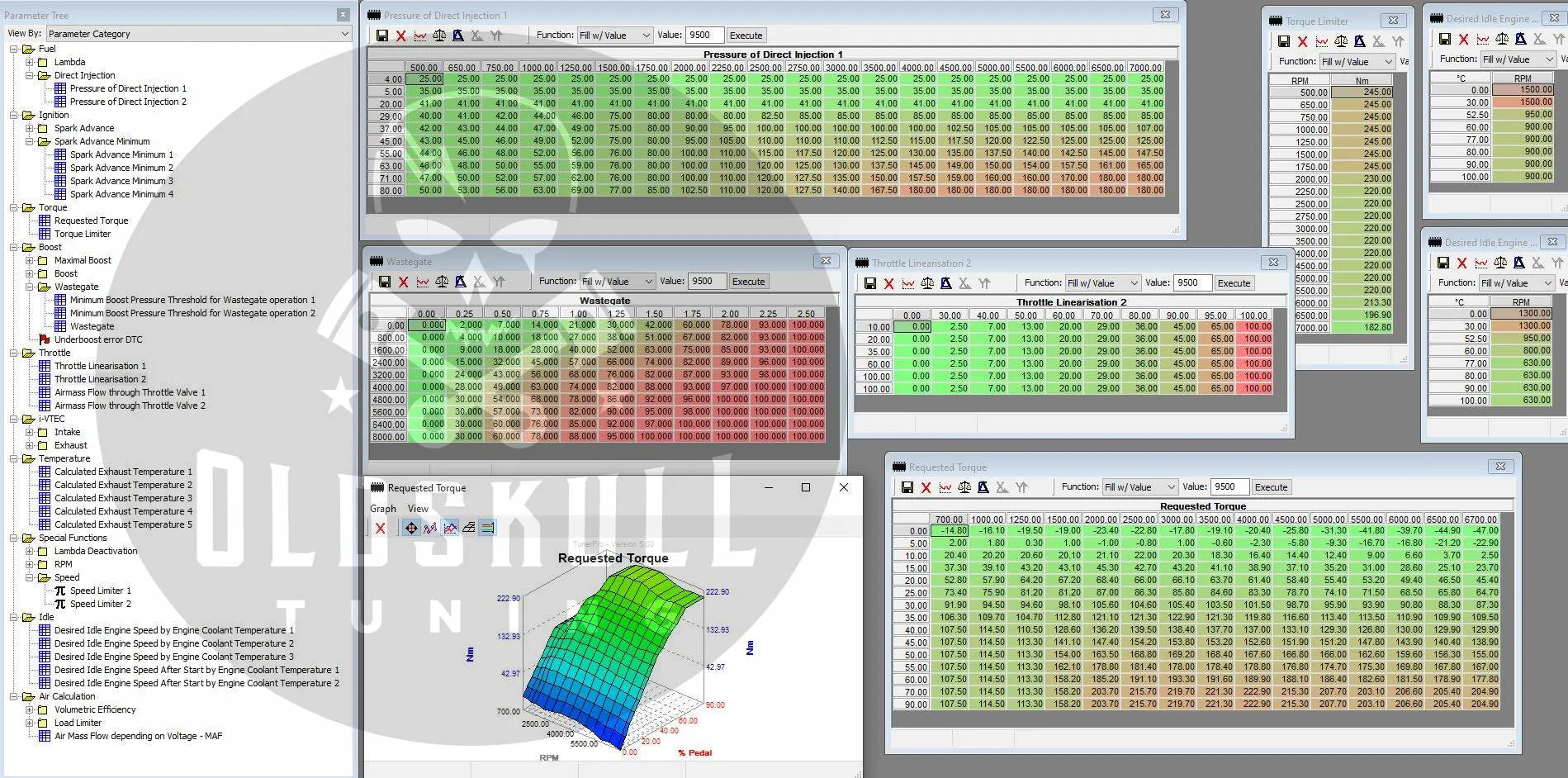1568x778 pixels.
Task: Click the red X in Requested Torque graph toolbar
Action: [x=380, y=528]
